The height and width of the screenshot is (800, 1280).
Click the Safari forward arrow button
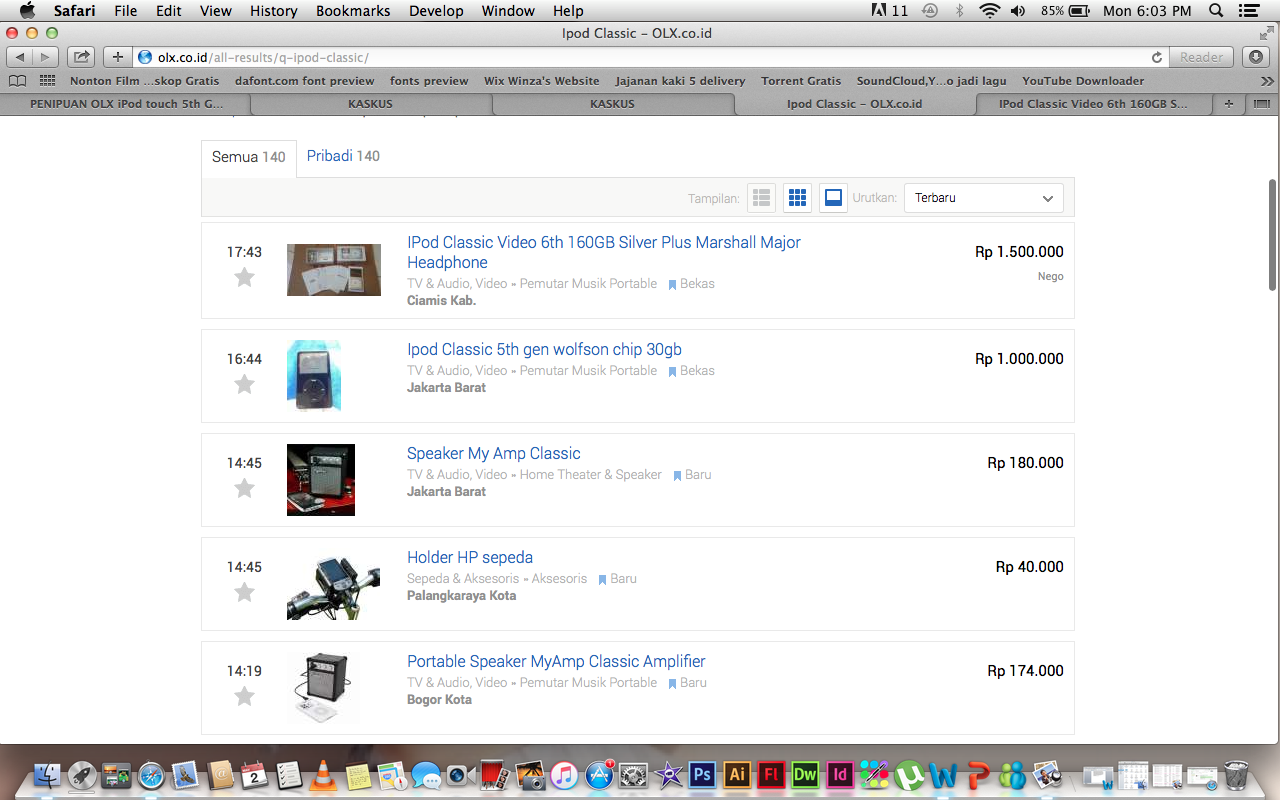coord(46,57)
